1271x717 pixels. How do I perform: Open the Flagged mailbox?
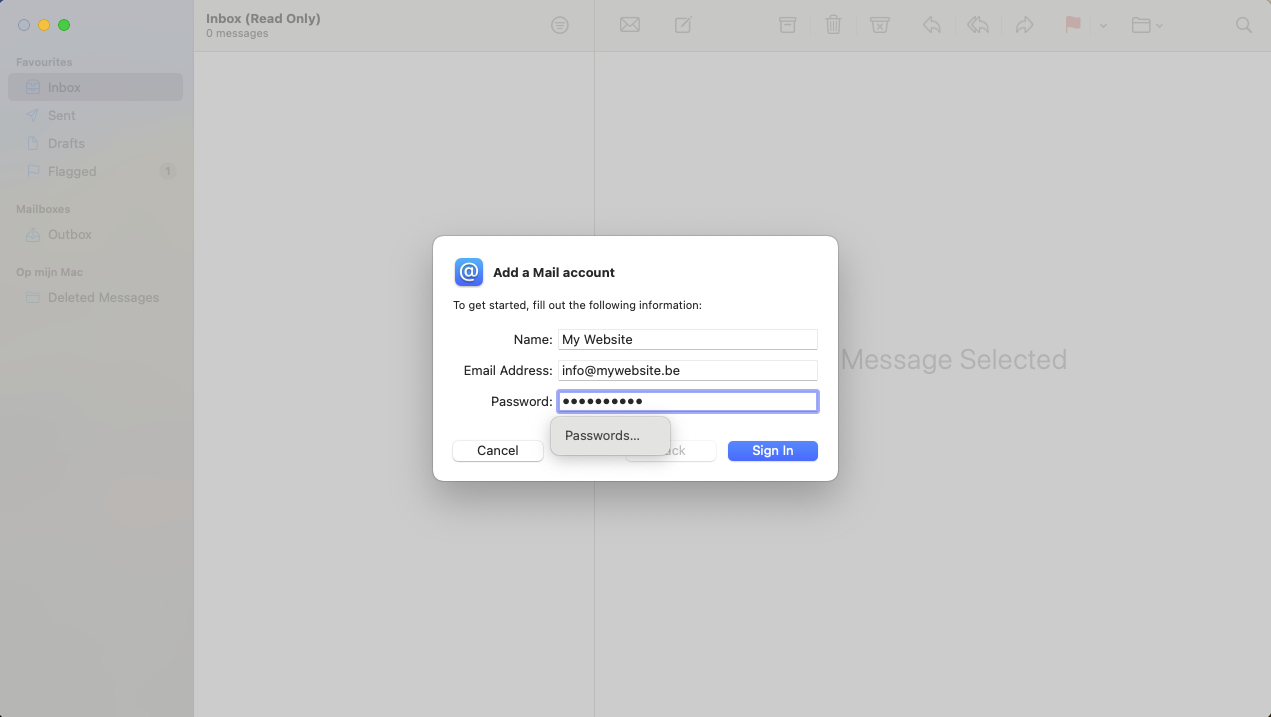coord(71,171)
